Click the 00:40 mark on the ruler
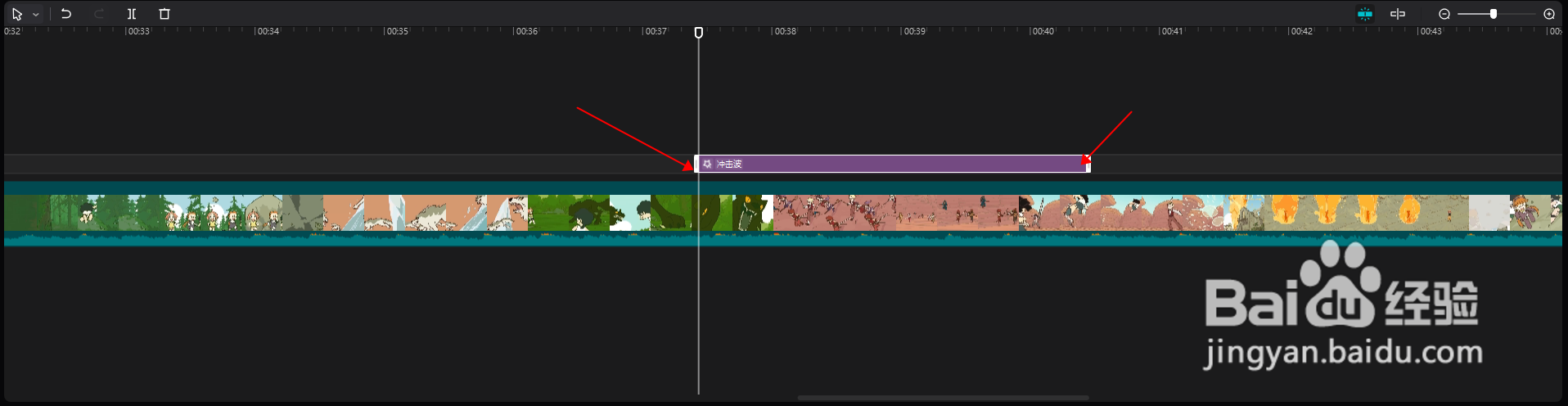Viewport: 1568px width, 406px height. (x=1042, y=31)
